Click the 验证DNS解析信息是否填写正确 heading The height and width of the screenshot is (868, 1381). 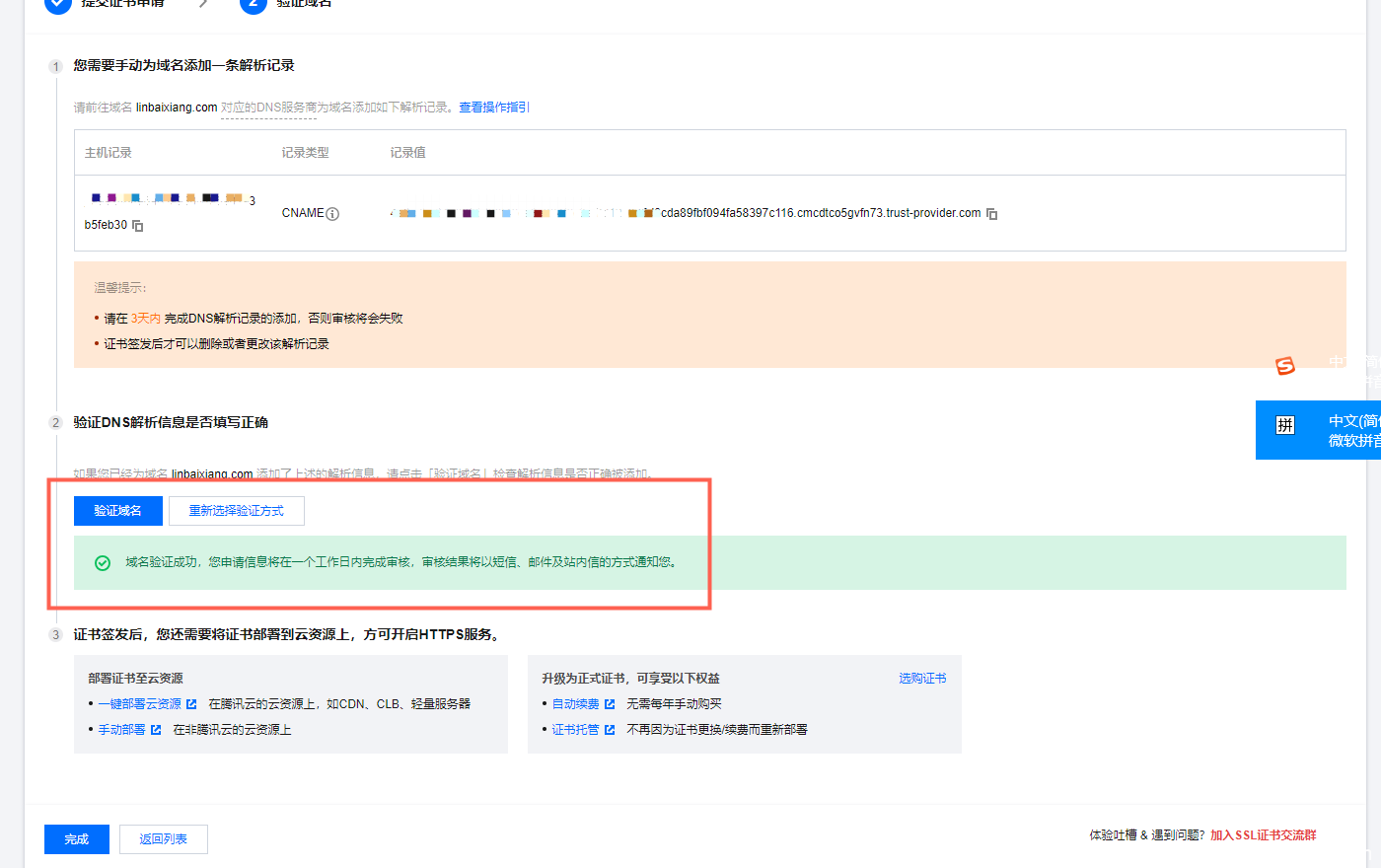pyautogui.click(x=171, y=422)
